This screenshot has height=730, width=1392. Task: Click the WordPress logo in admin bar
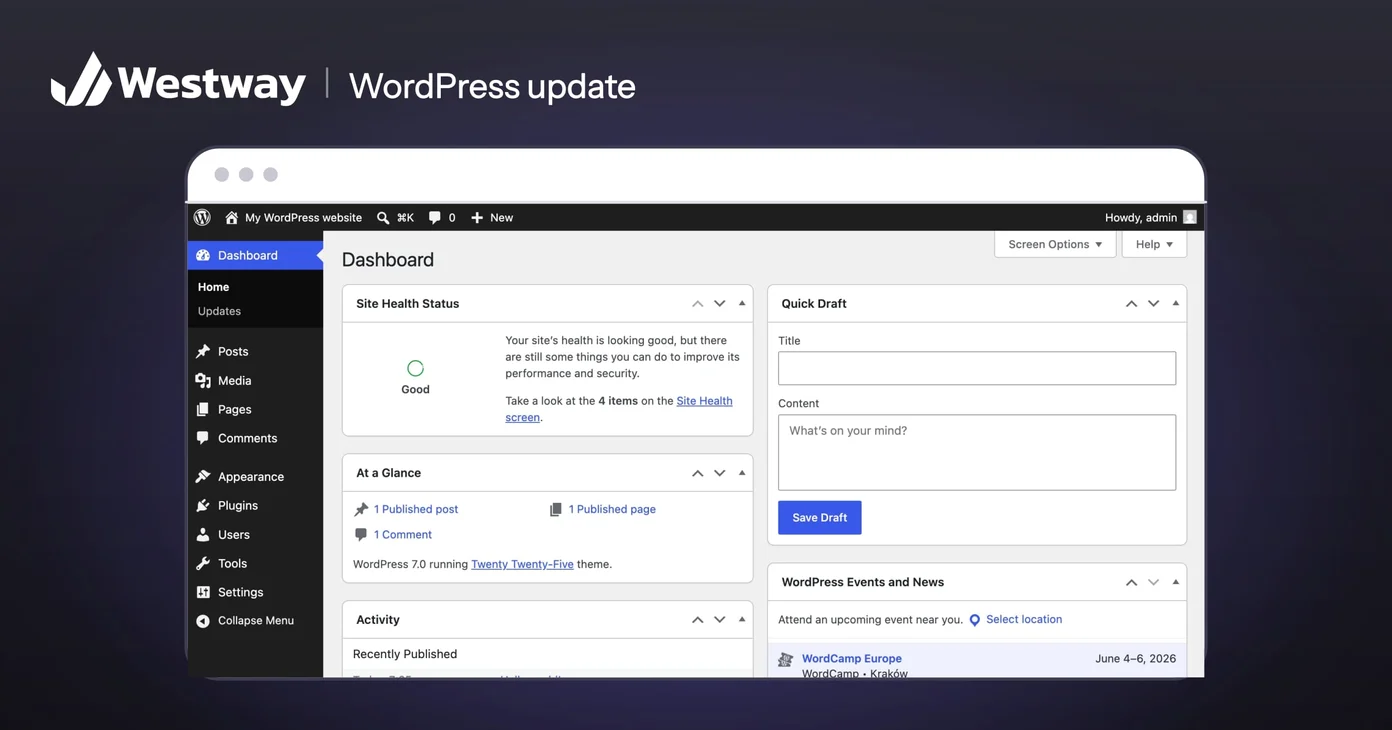pyautogui.click(x=202, y=217)
